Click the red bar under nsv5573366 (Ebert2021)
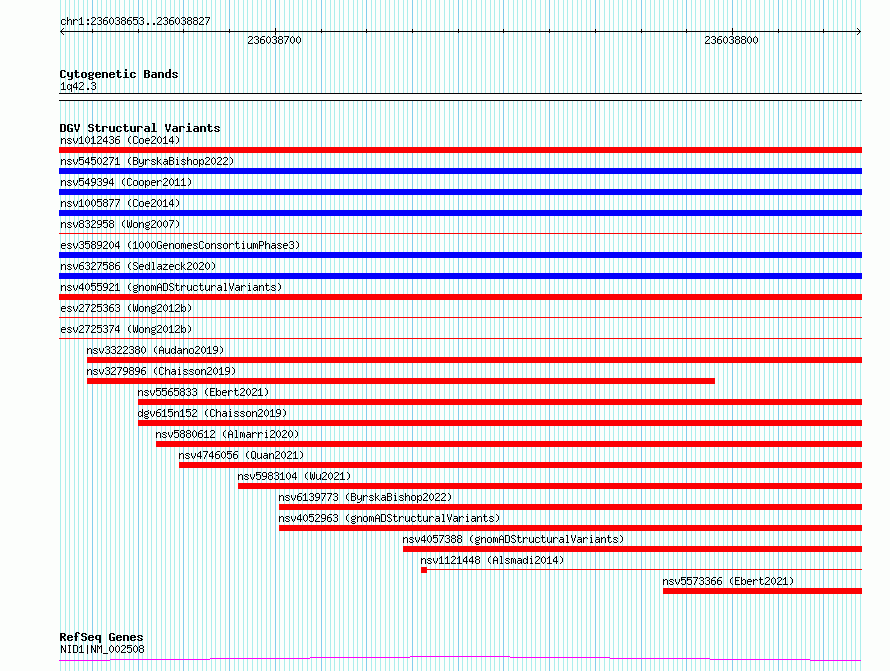Viewport: 890px width, 671px height. tap(762, 591)
